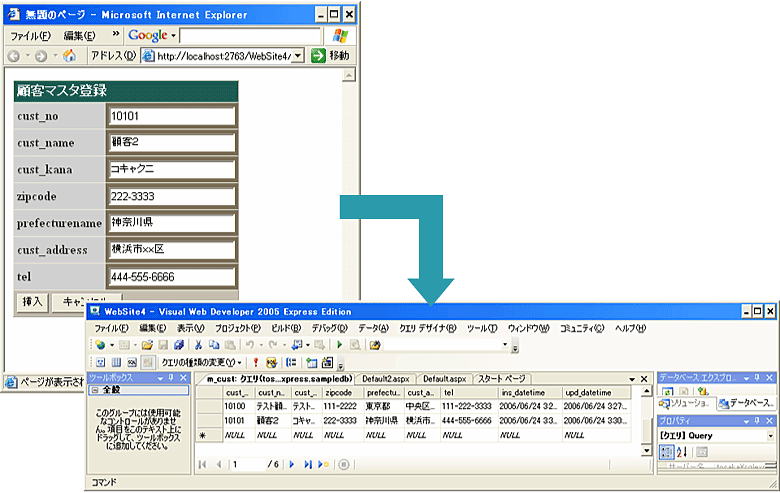Click the cust_name text field
780x493 pixels.
tap(172, 142)
